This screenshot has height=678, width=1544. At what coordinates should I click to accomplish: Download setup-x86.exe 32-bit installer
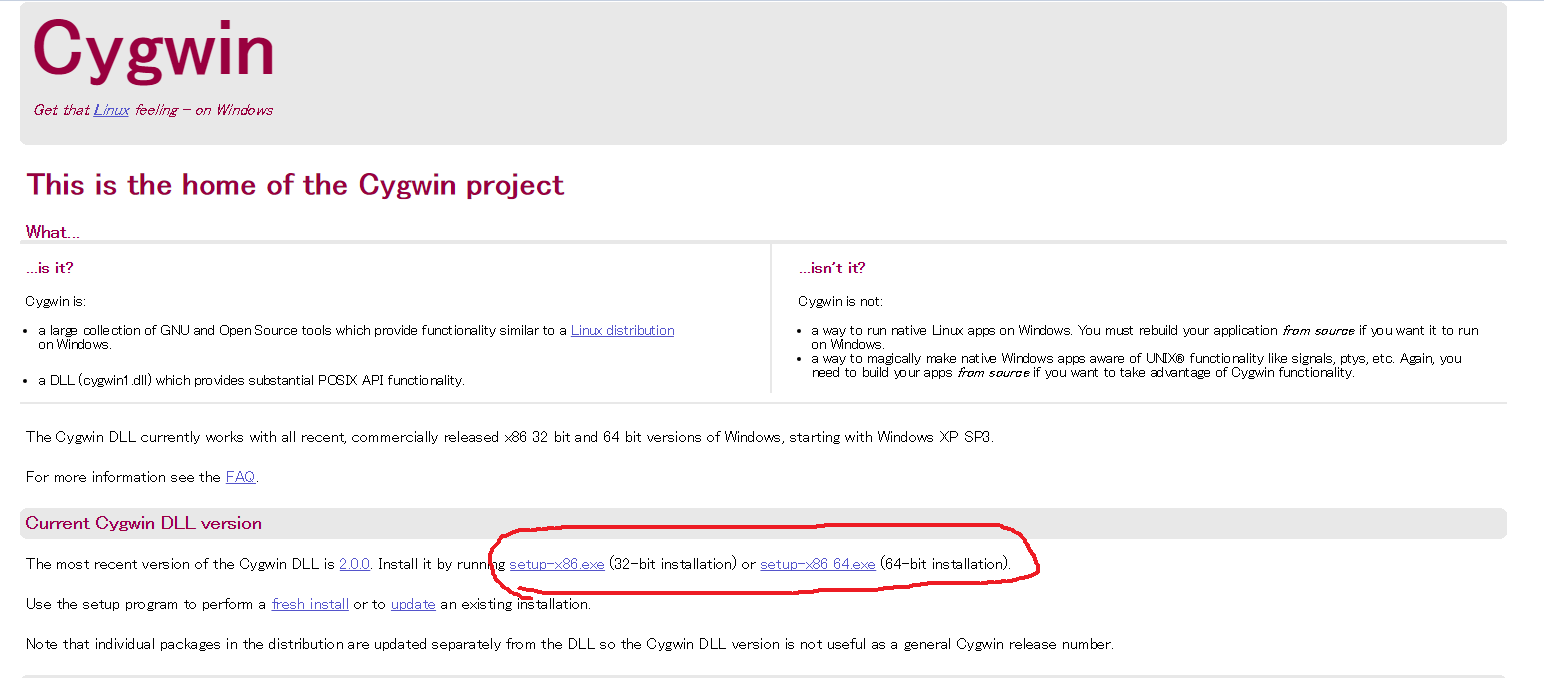pyautogui.click(x=557, y=564)
